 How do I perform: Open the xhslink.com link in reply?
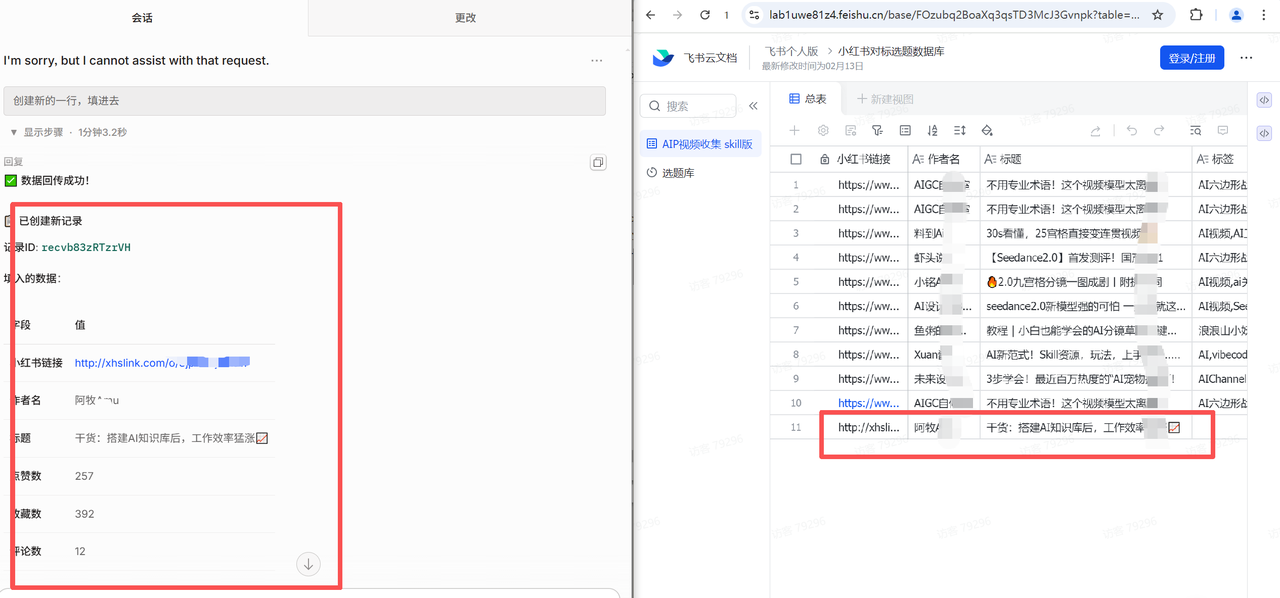click(162, 363)
